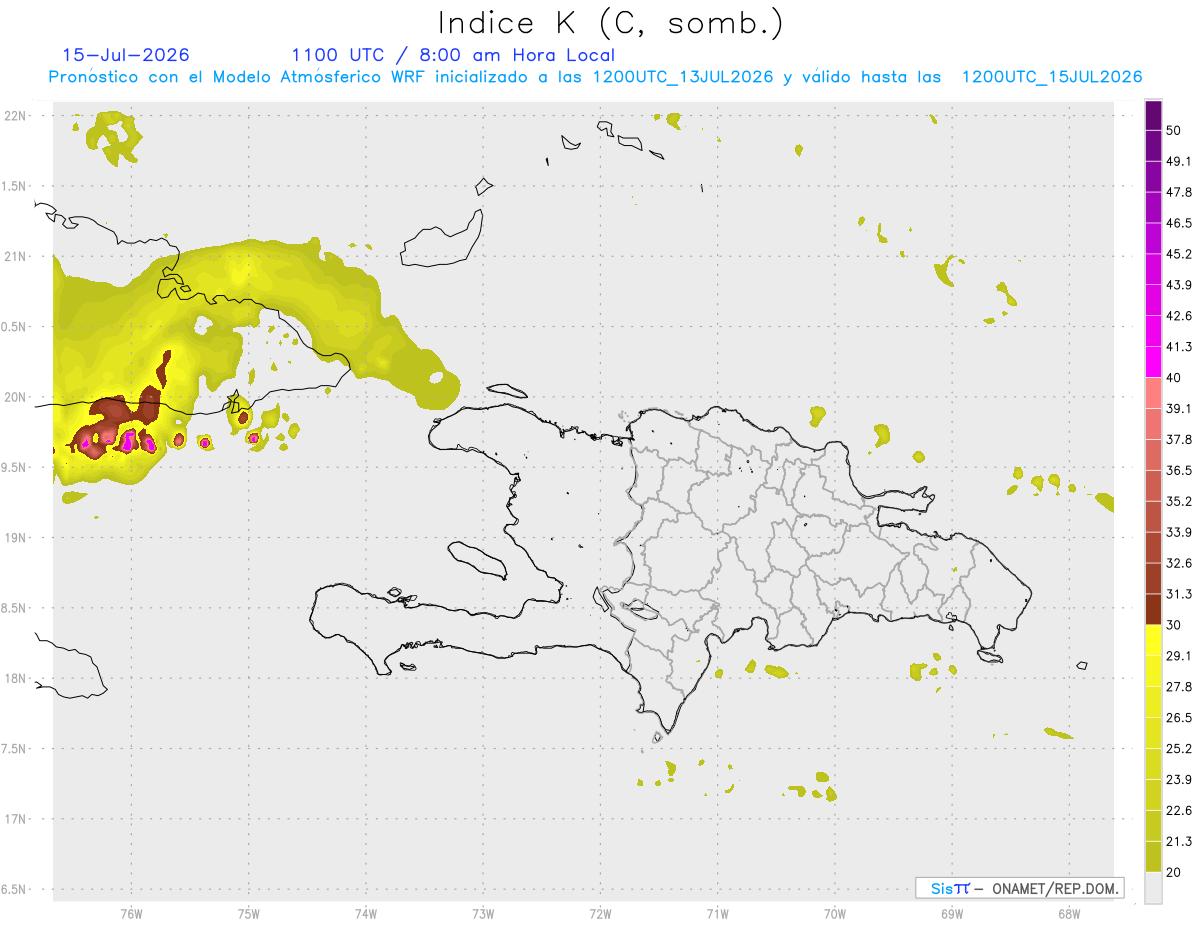Click the '36.5' colorbar value label
1200x927 pixels.
(x=1179, y=470)
